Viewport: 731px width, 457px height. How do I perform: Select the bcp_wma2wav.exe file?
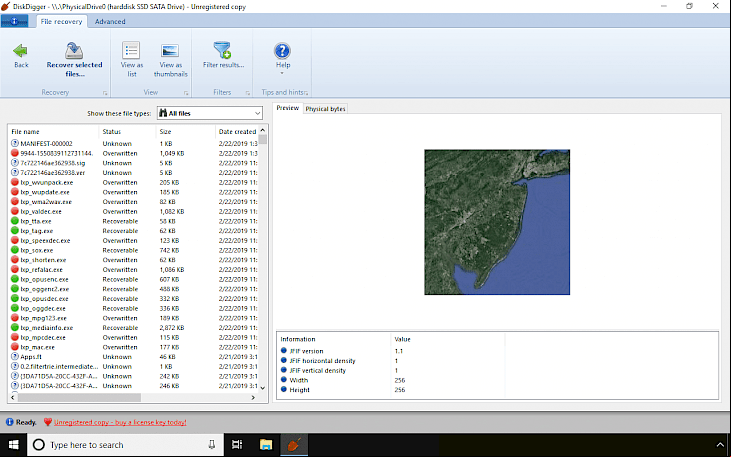(x=46, y=202)
